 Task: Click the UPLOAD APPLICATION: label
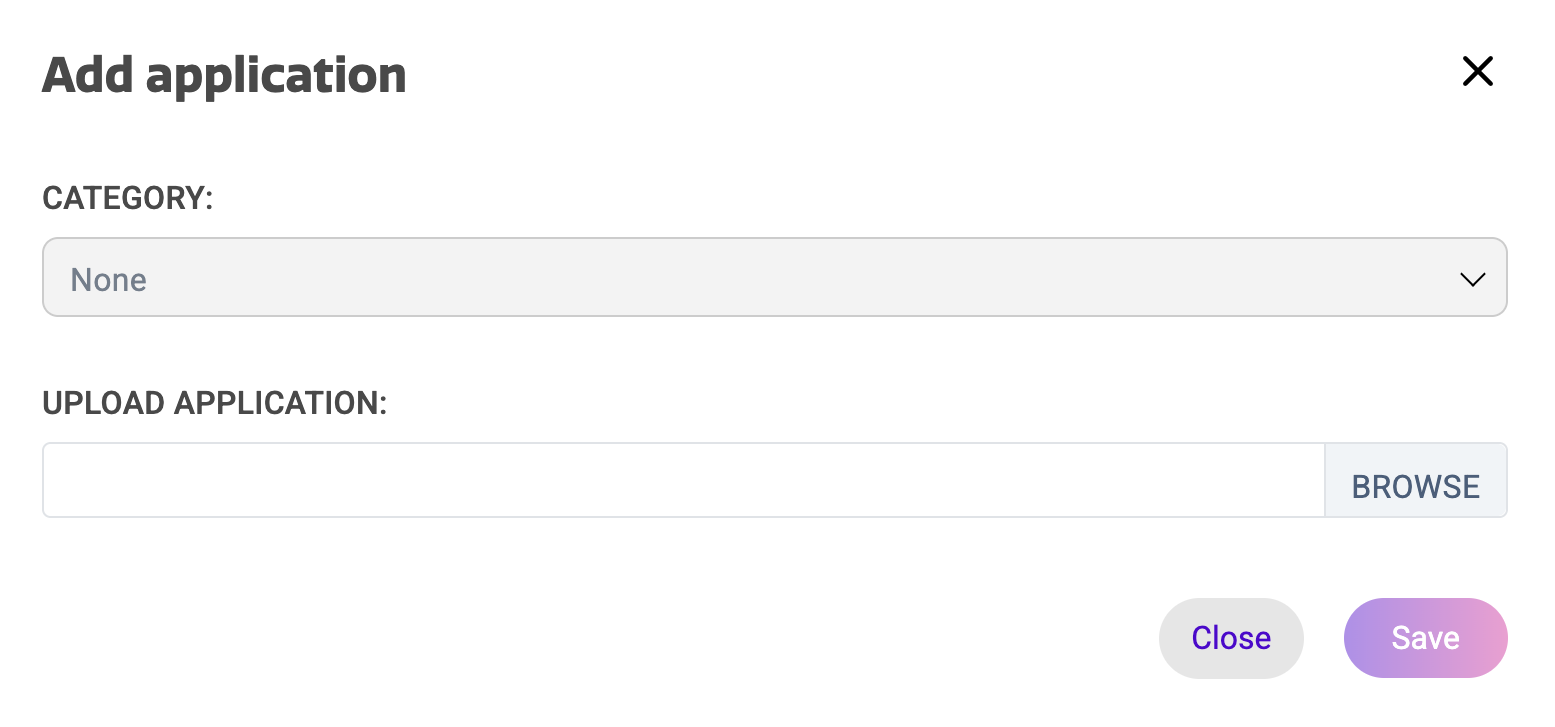(x=214, y=402)
